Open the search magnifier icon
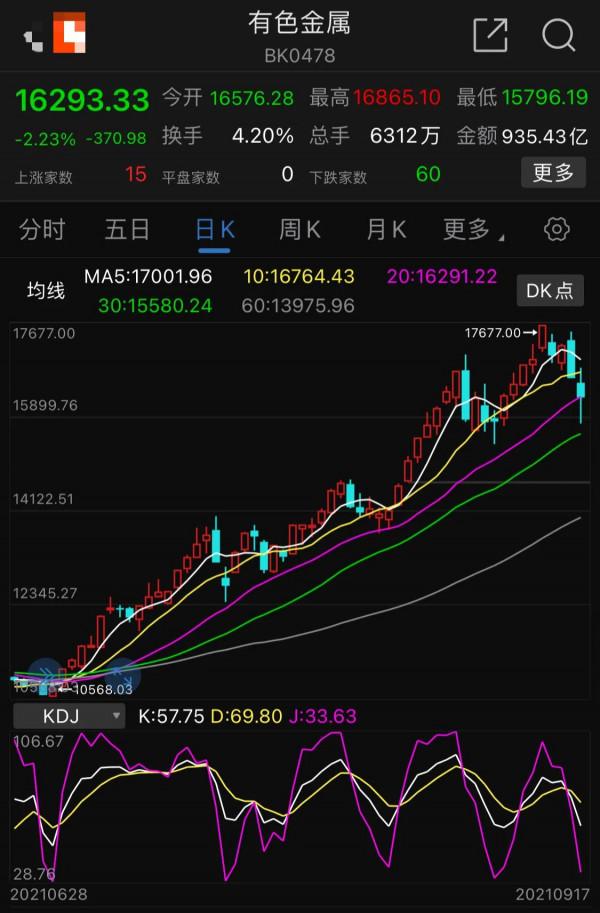Image resolution: width=600 pixels, height=913 pixels. tap(559, 36)
